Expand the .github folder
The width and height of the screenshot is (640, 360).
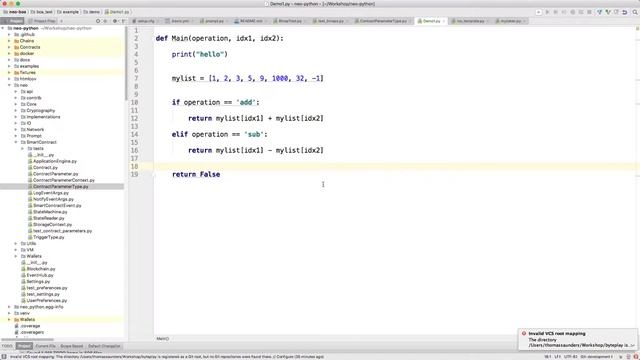pos(9,35)
